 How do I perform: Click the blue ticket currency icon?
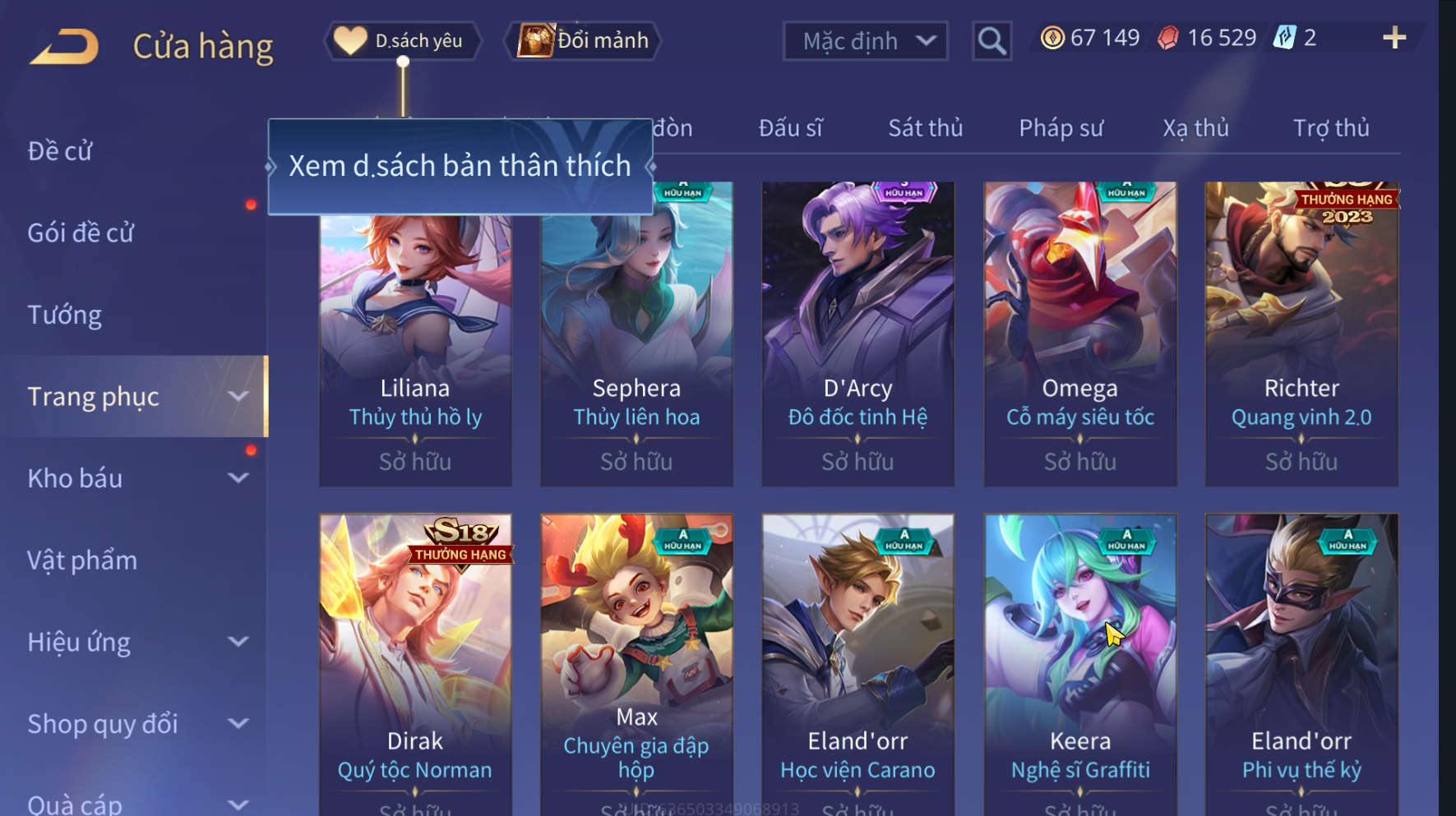pos(1284,38)
